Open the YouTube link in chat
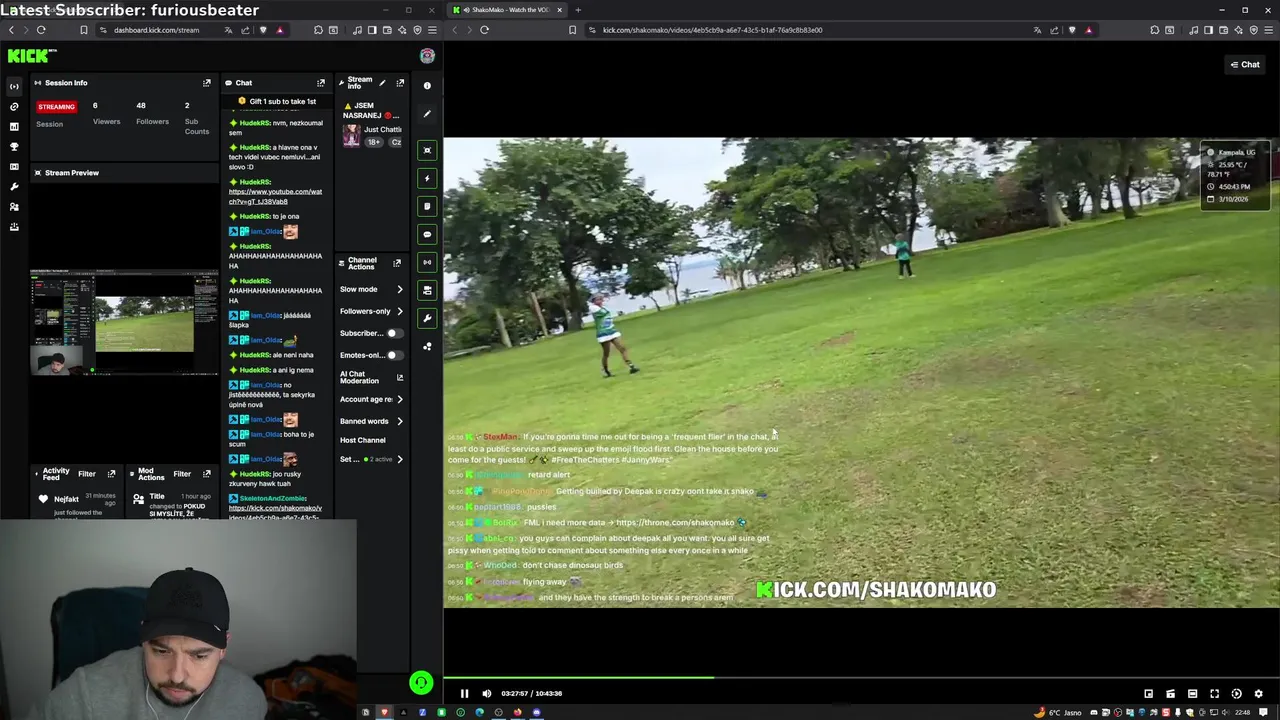Viewport: 1280px width, 720px height. pyautogui.click(x=275, y=196)
